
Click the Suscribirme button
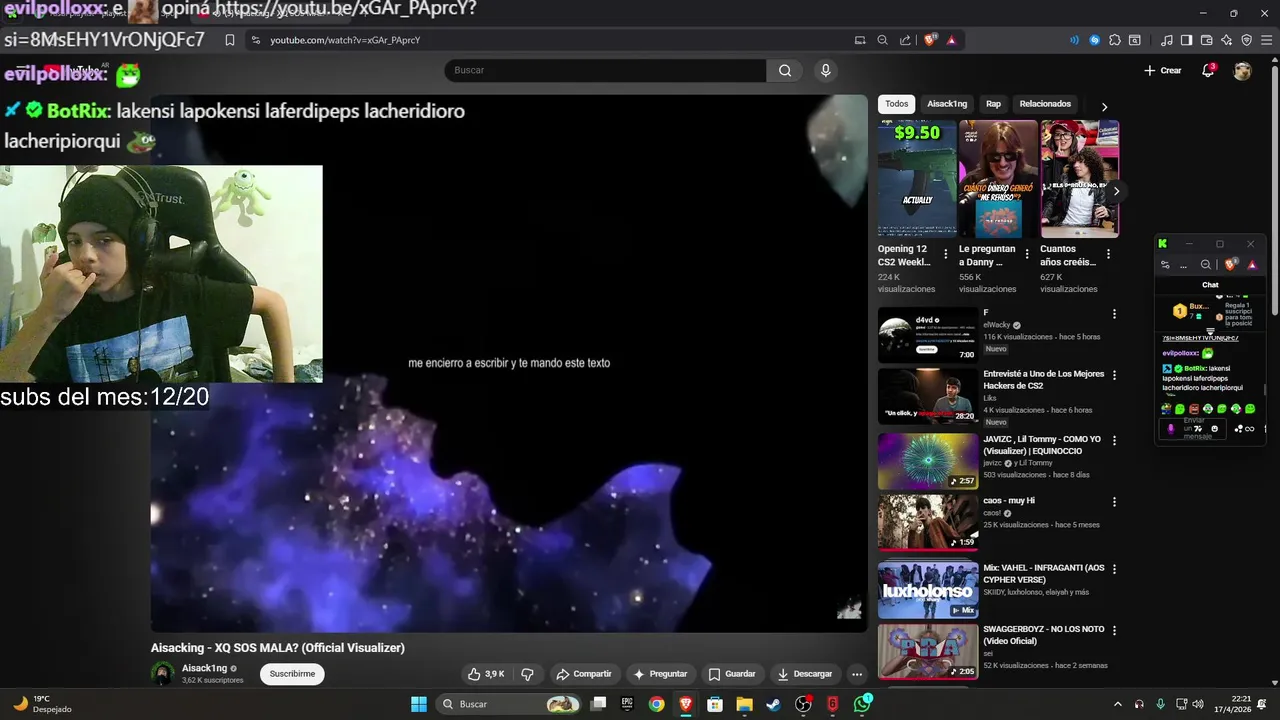[292, 674]
